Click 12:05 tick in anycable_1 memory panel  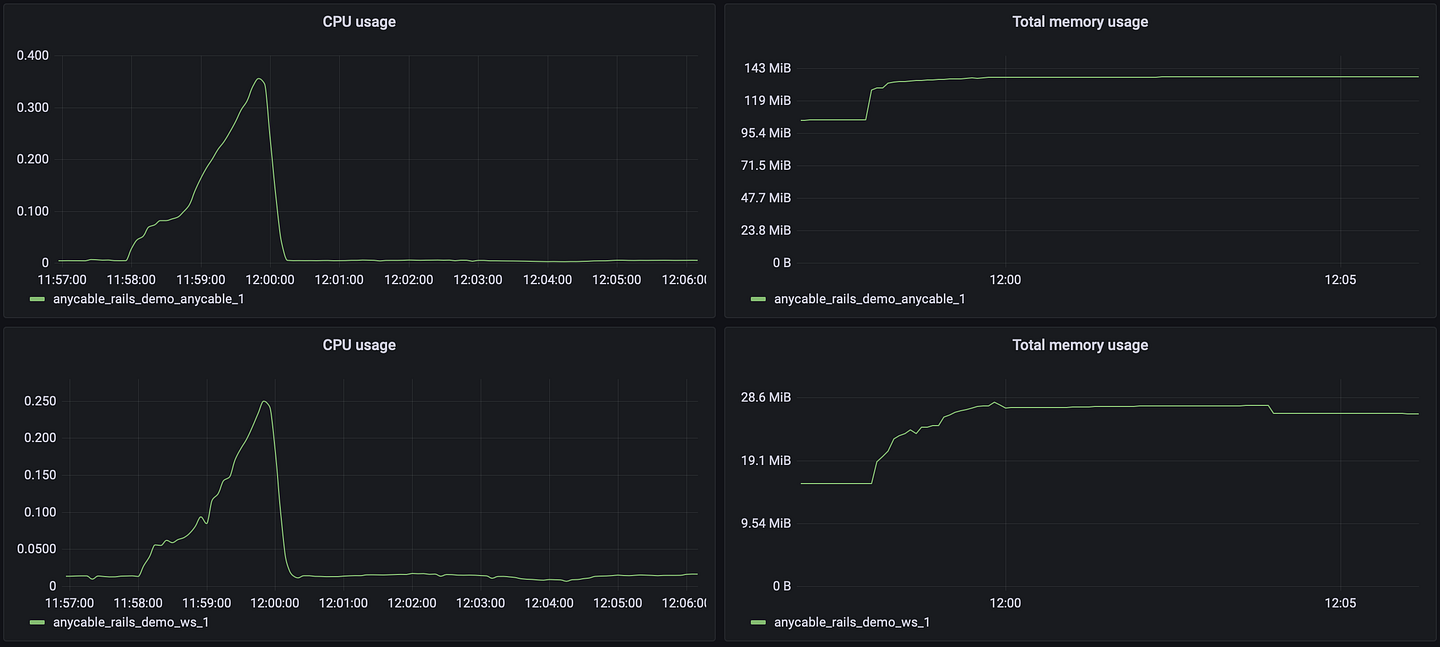(1340, 280)
